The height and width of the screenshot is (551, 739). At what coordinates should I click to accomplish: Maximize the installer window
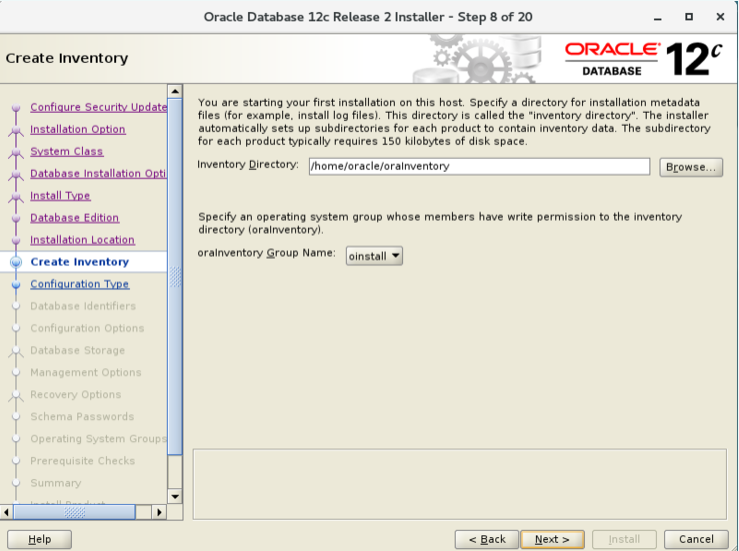click(689, 17)
